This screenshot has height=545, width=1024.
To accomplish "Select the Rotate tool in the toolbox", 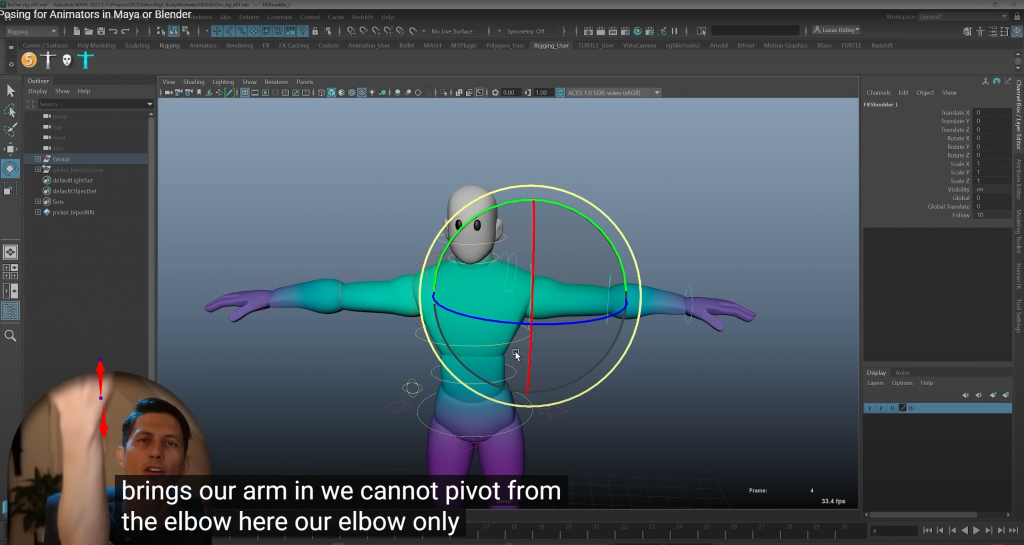I will (11, 168).
